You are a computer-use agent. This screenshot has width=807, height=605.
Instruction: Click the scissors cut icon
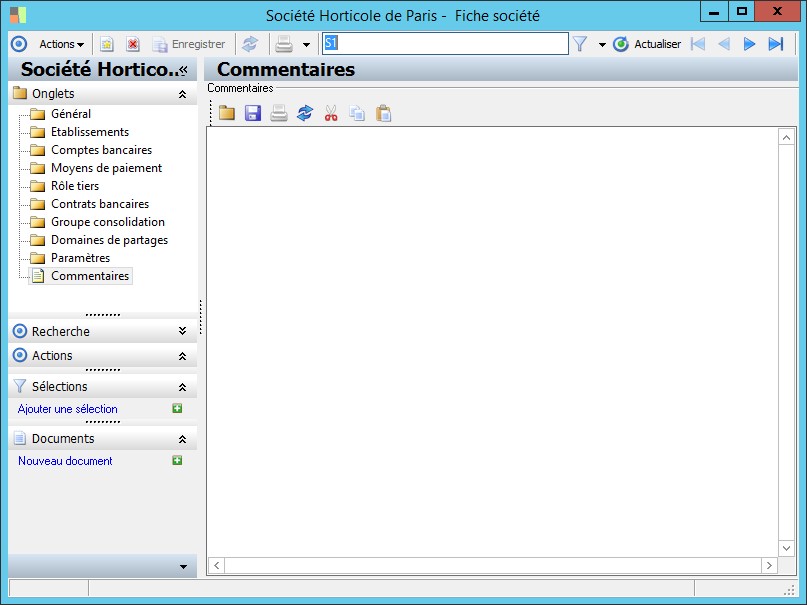point(331,113)
